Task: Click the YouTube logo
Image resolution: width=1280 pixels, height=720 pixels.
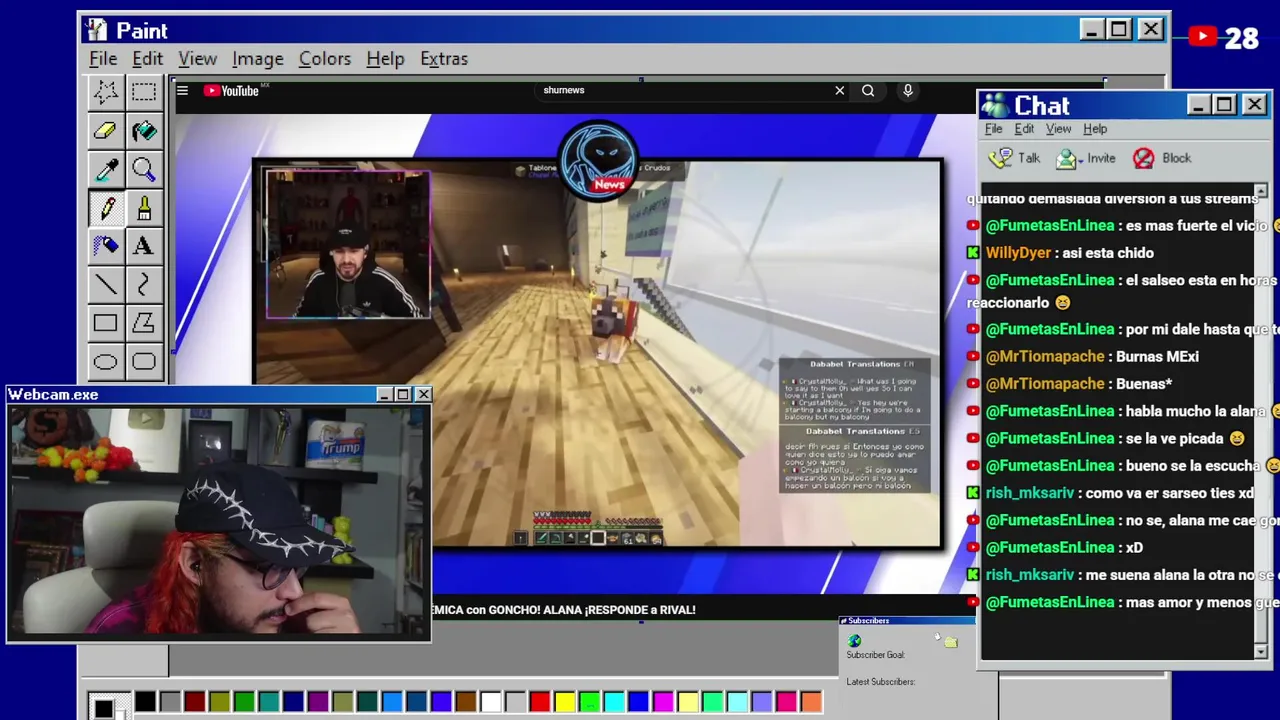Action: (231, 91)
